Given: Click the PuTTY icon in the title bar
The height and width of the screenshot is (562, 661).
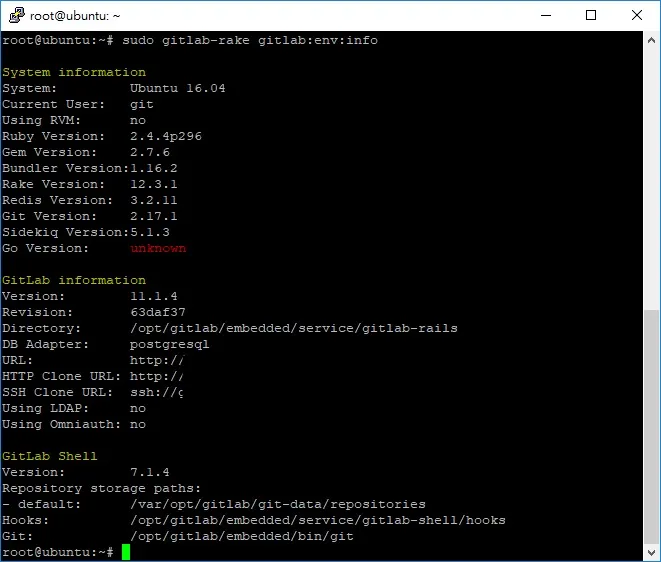Looking at the screenshot, I should [x=17, y=15].
